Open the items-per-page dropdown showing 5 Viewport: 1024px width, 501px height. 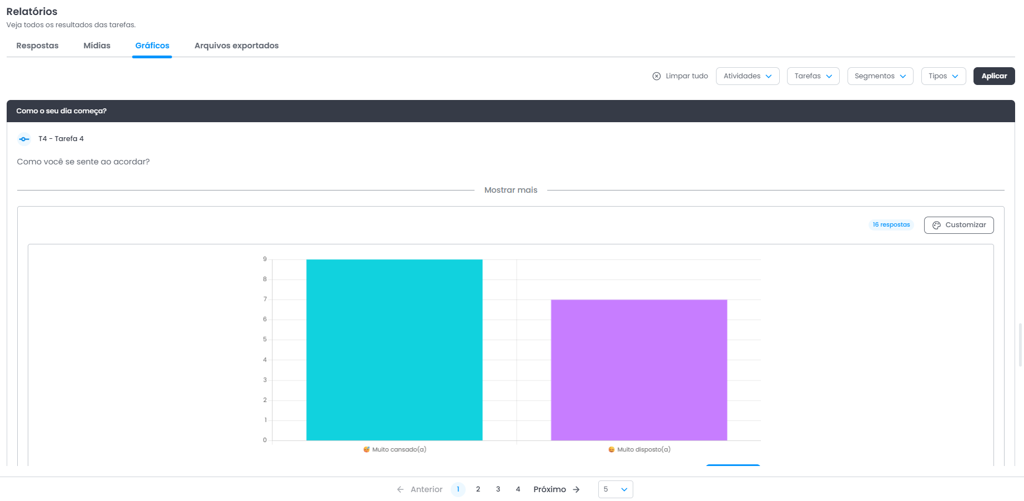coord(615,489)
